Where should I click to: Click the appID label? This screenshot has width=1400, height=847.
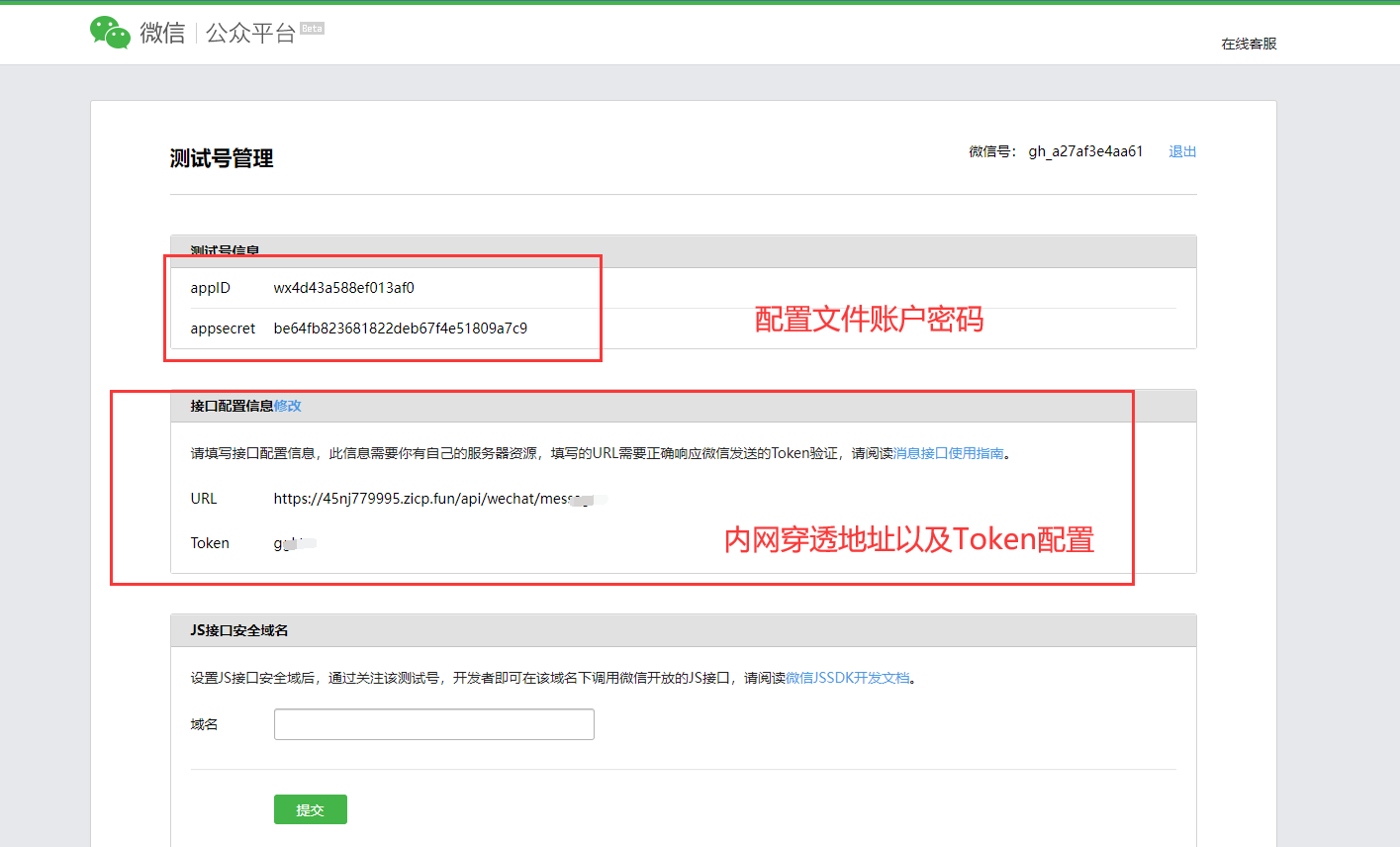click(211, 288)
